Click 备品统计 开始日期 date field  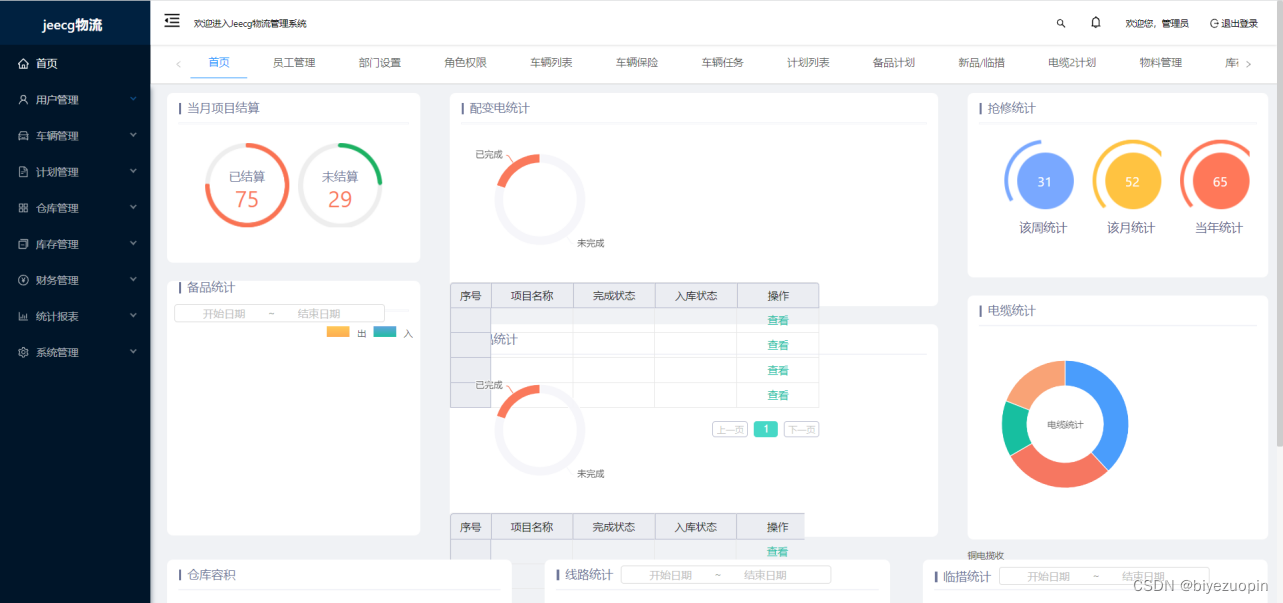(224, 313)
